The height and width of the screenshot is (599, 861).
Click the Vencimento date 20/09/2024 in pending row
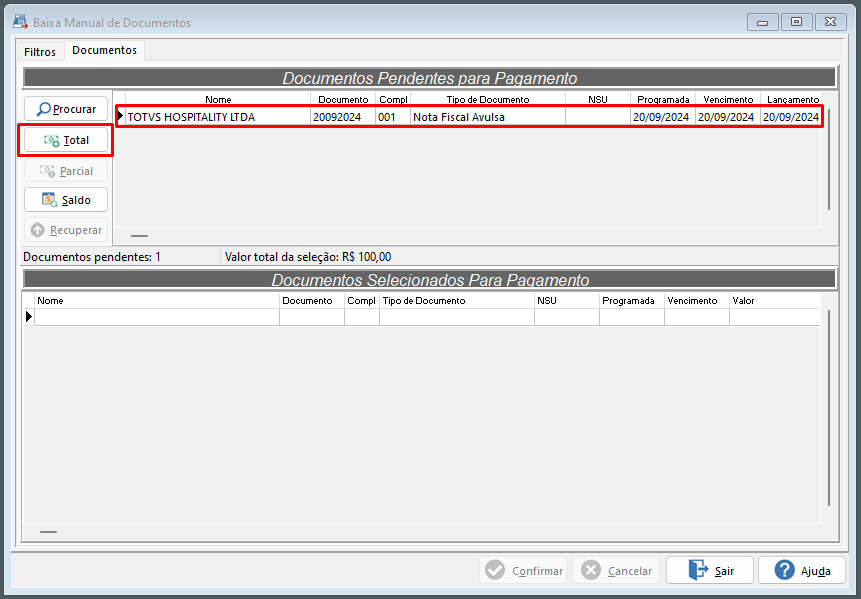tap(728, 117)
